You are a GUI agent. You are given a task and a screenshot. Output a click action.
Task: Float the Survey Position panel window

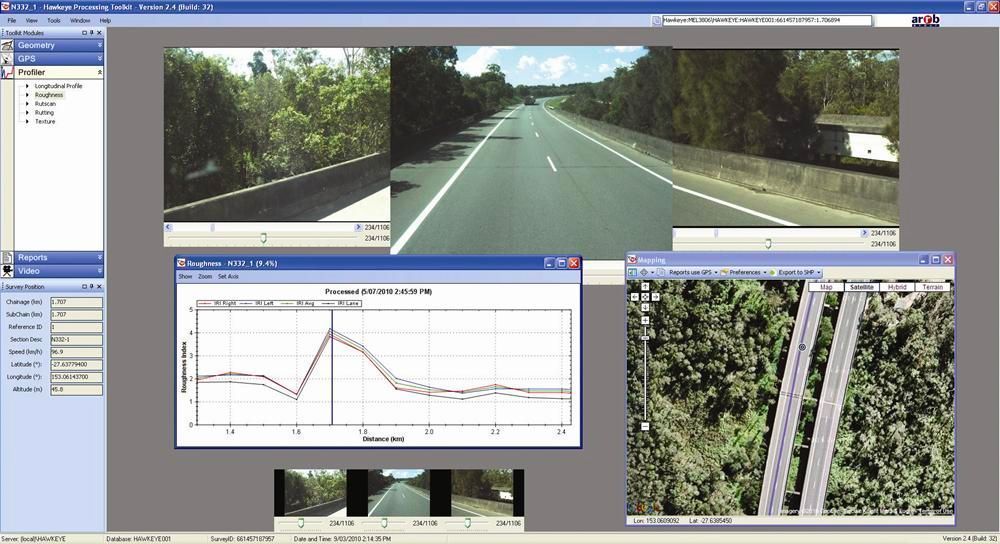click(85, 286)
